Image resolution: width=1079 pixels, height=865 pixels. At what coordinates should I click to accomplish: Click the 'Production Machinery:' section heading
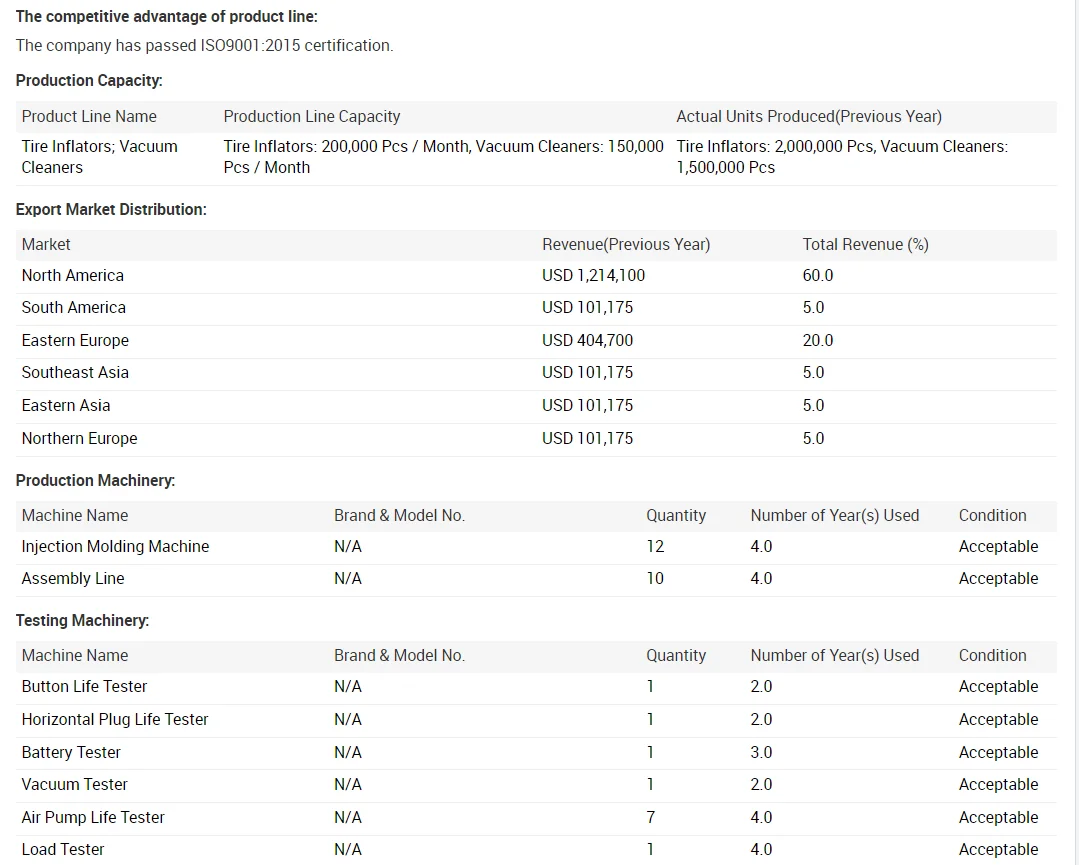tap(95, 480)
